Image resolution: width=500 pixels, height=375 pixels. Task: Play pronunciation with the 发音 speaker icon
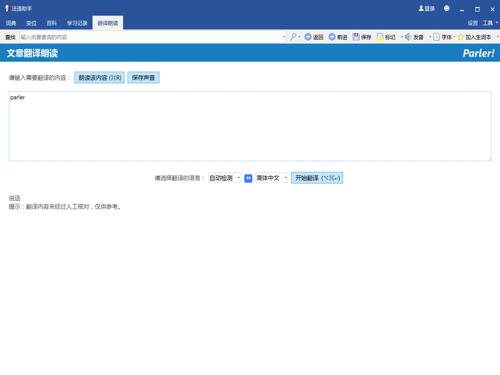tap(408, 37)
